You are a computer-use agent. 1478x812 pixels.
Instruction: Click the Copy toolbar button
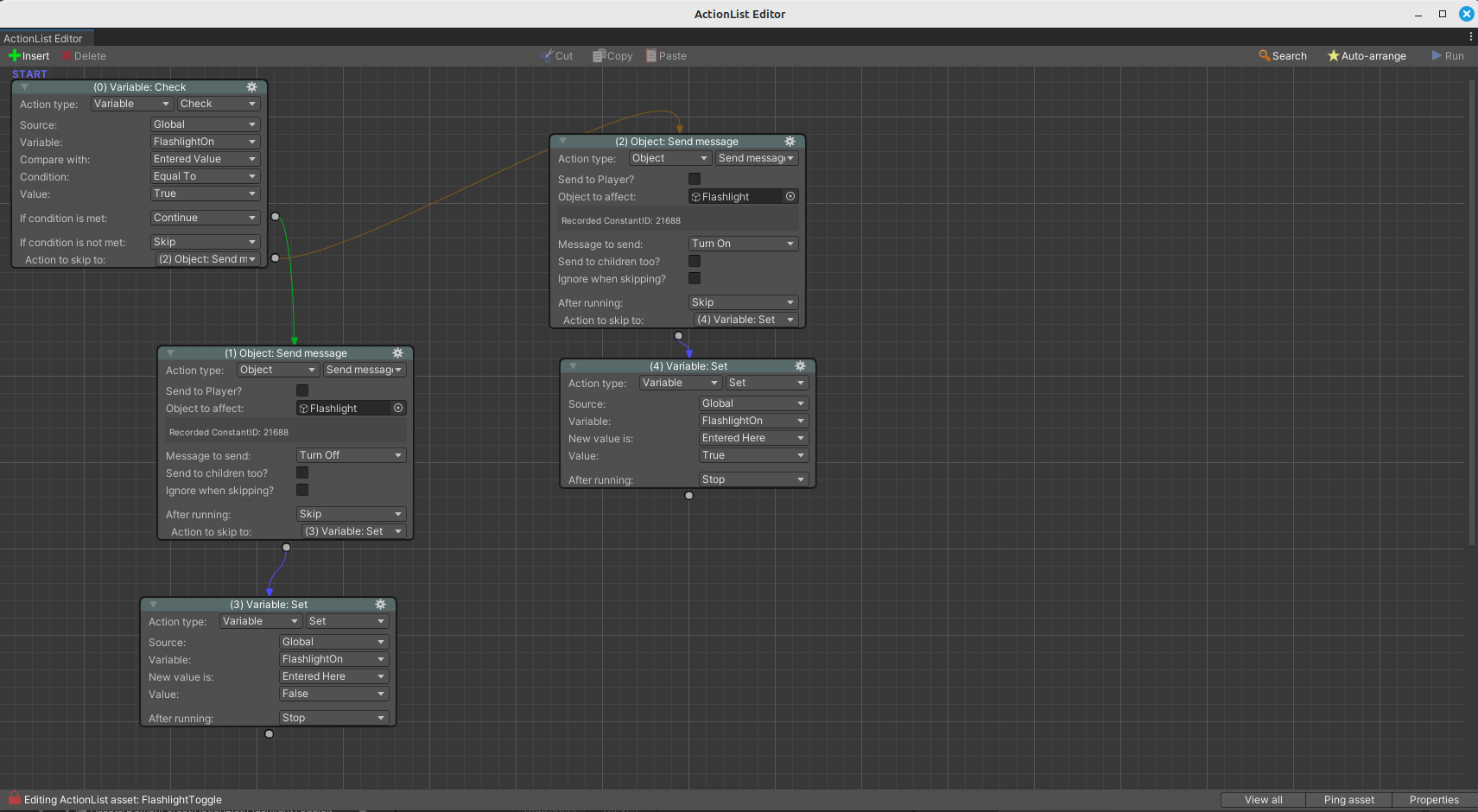[612, 56]
